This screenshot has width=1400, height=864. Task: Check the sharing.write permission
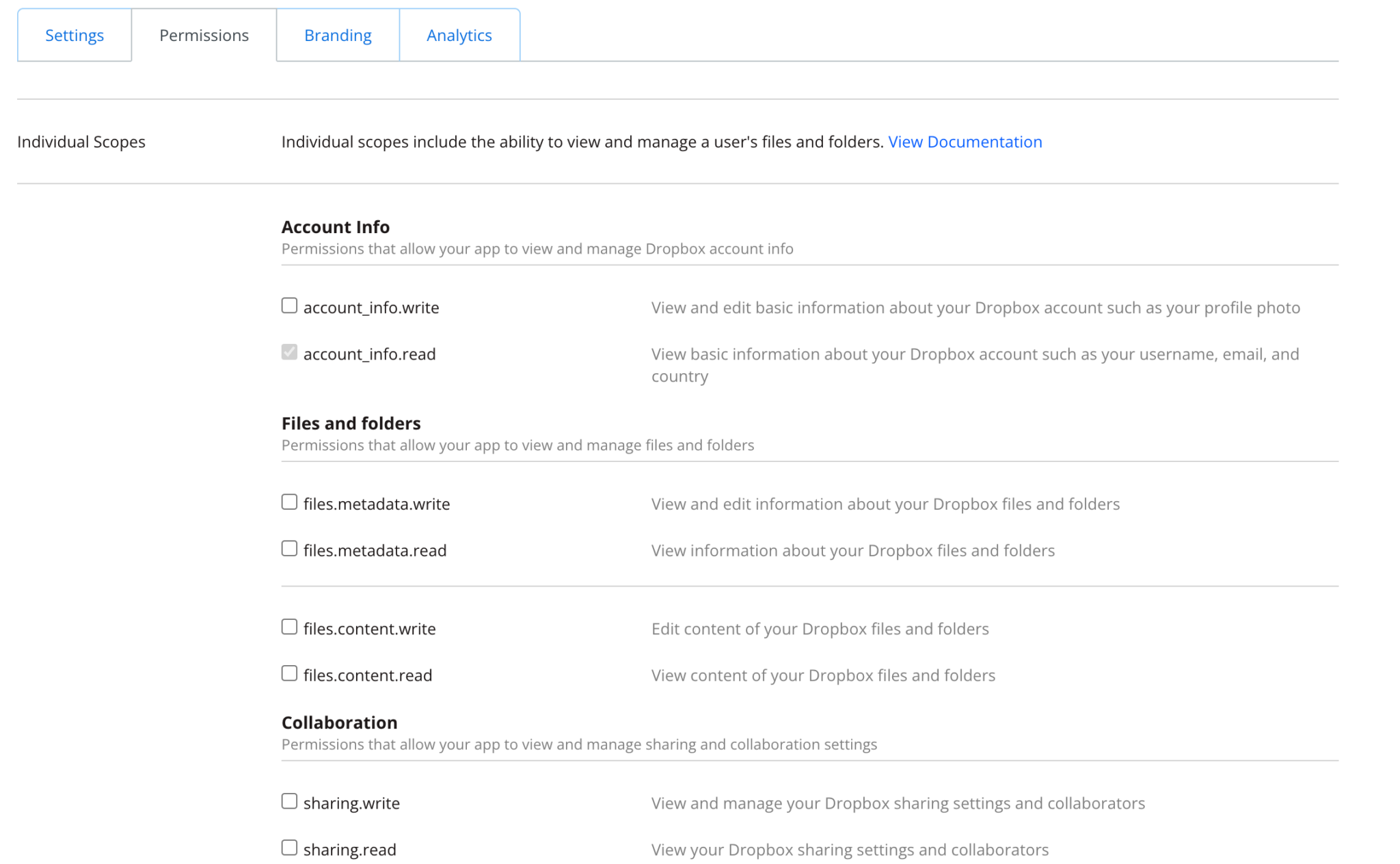[288, 800]
